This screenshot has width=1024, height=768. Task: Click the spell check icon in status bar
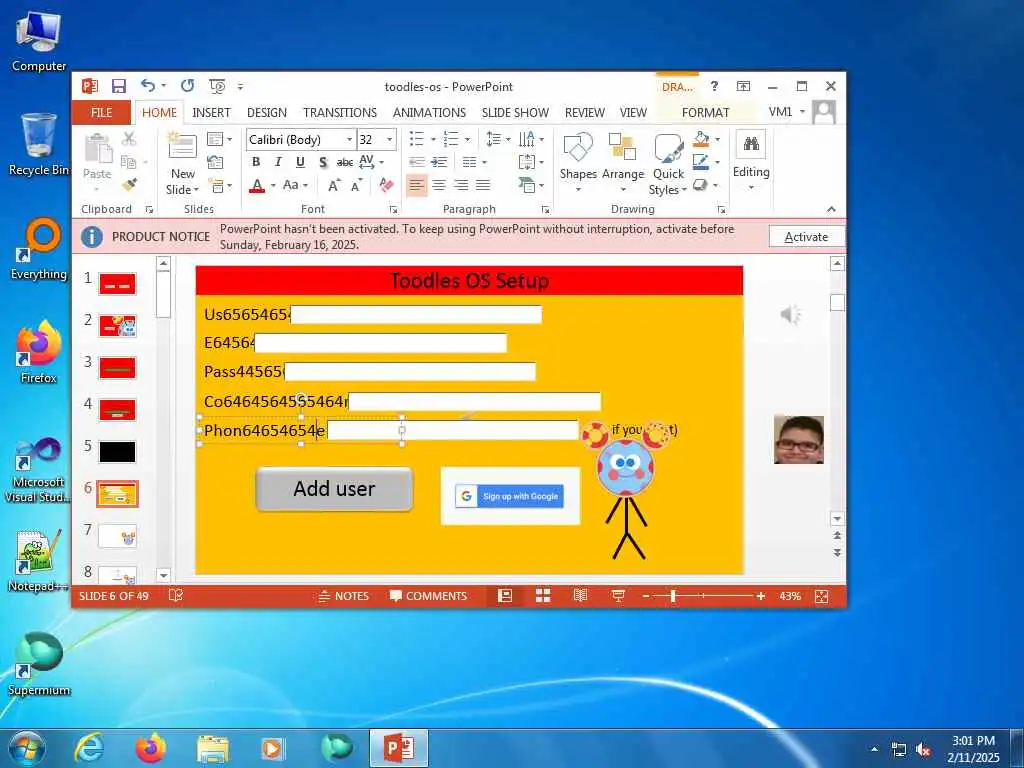click(176, 596)
